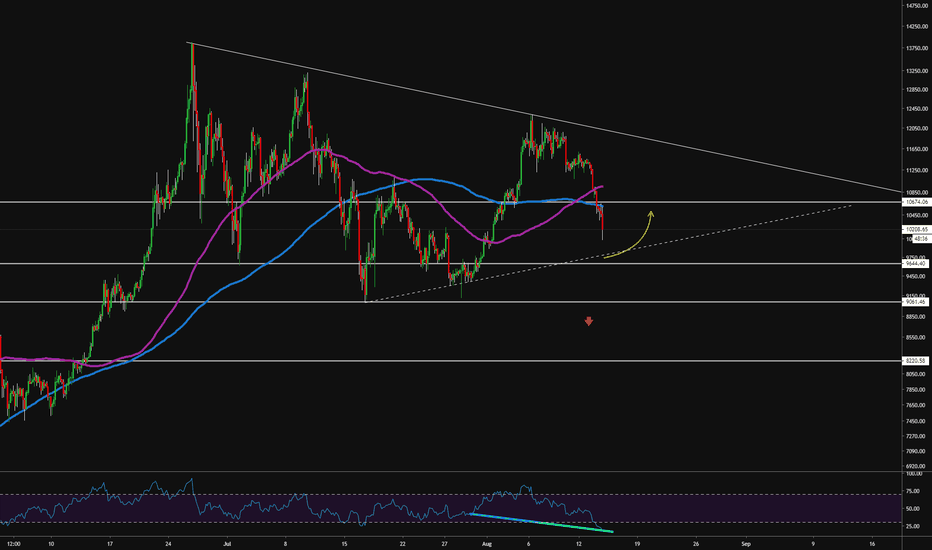Click the RSI 25.00 scale label
The image size is (932, 550).
click(913, 526)
